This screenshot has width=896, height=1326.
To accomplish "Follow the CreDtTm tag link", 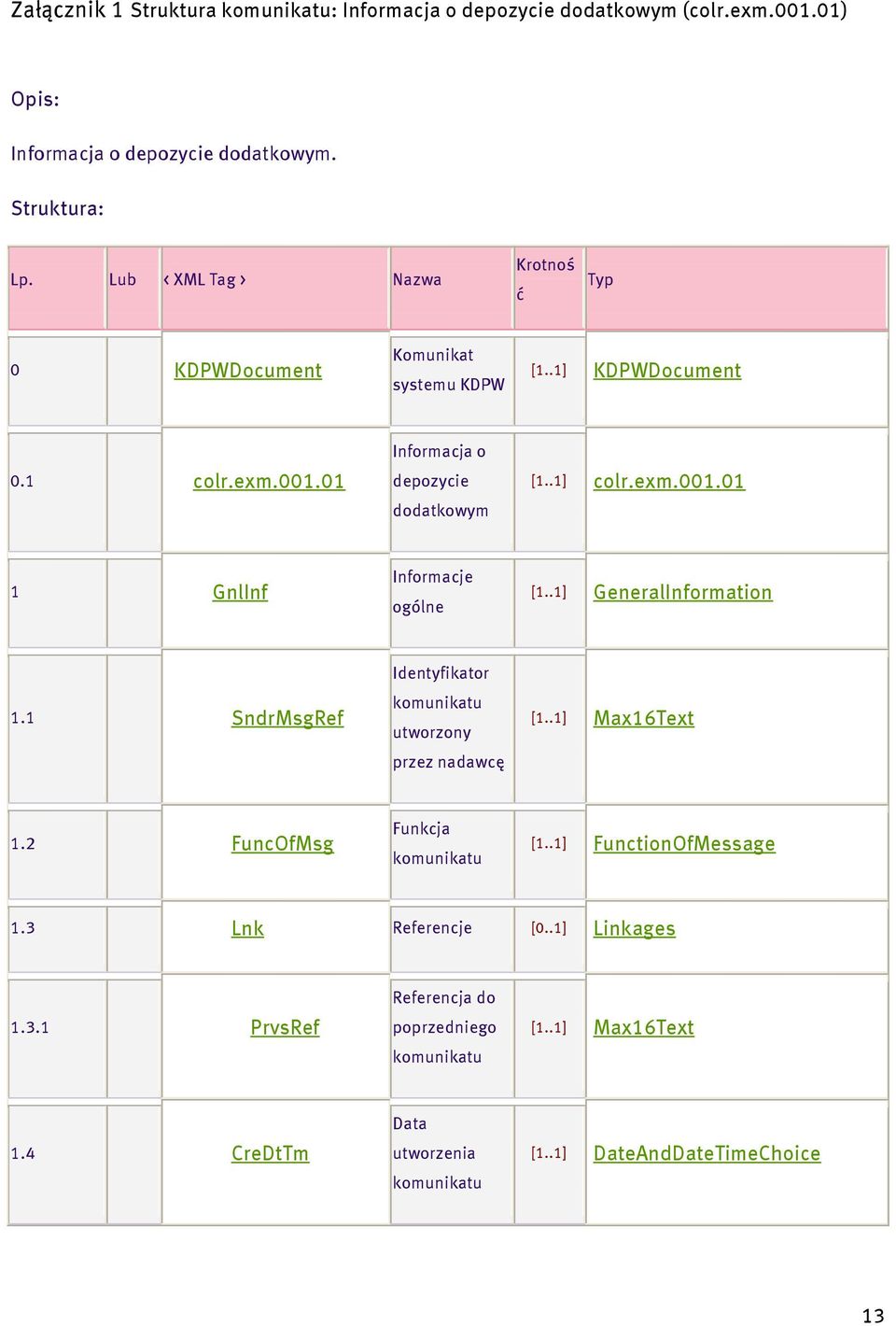I will 270,1153.
